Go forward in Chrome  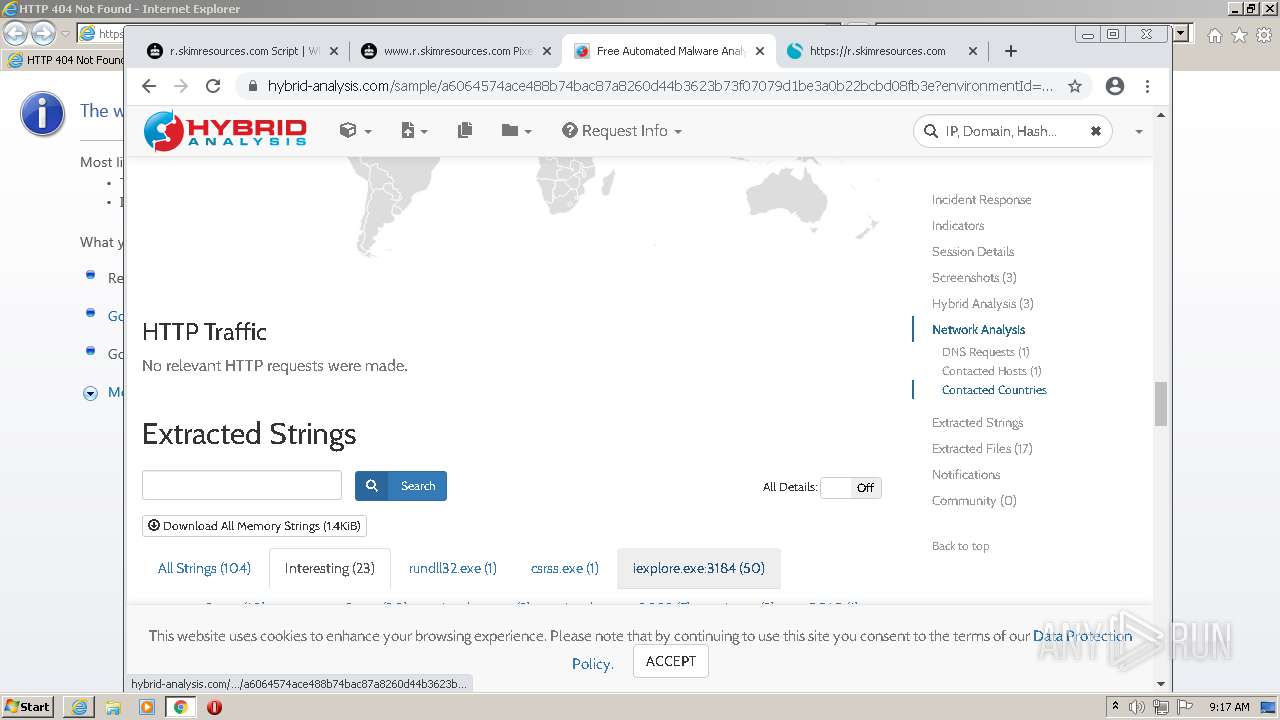pyautogui.click(x=181, y=86)
